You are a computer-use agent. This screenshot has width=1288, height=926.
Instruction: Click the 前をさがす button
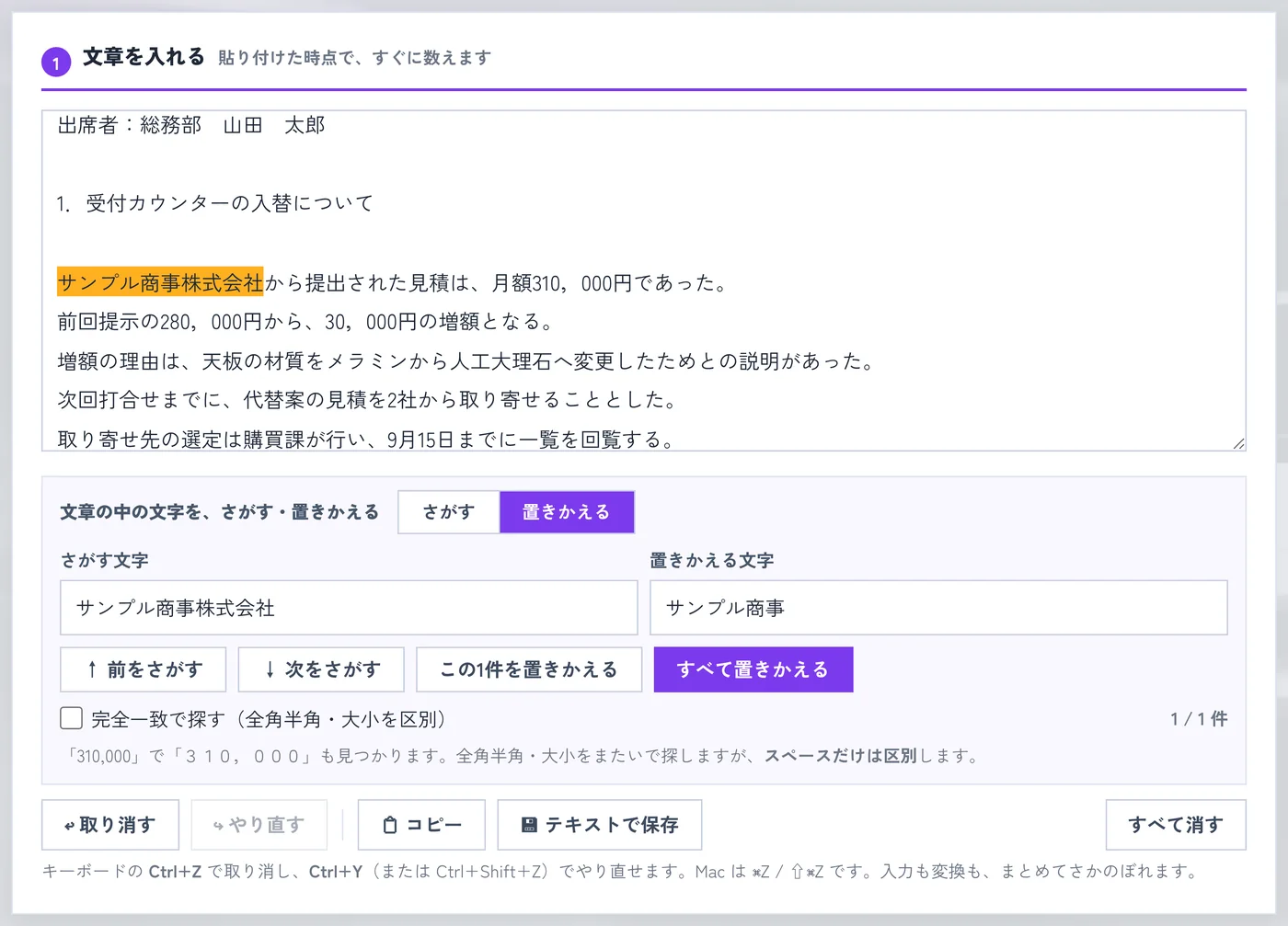tap(144, 669)
